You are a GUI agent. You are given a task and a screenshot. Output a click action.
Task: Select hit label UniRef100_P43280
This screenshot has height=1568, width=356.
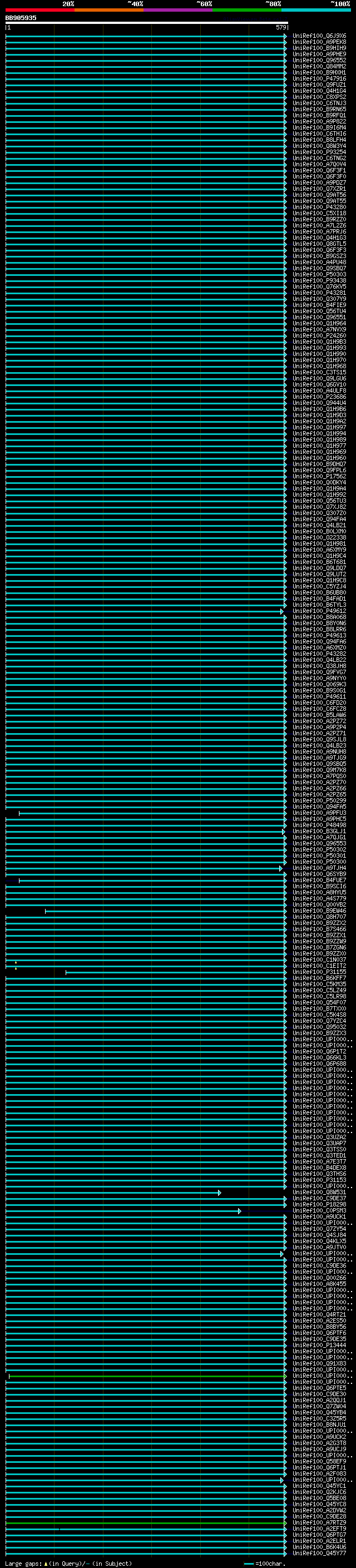click(319, 207)
